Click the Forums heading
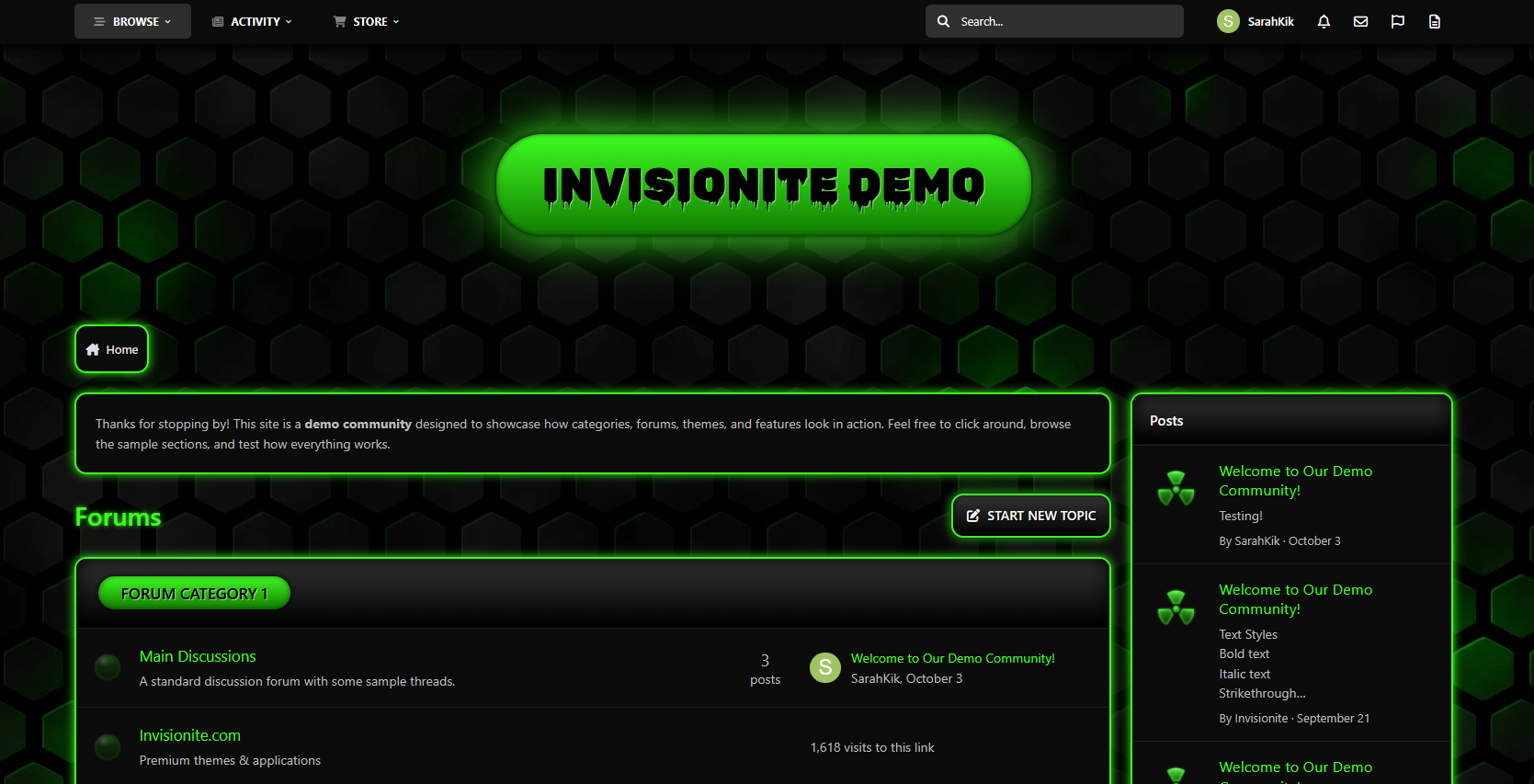The height and width of the screenshot is (784, 1534). tap(118, 517)
